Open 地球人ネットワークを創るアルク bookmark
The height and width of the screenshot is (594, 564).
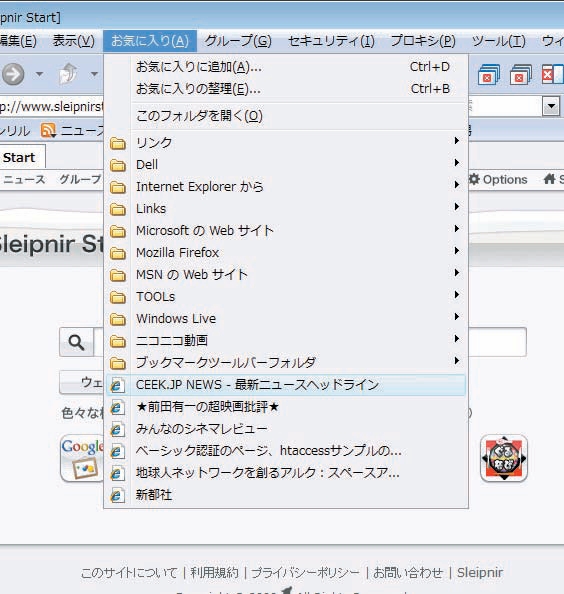tap(286, 473)
